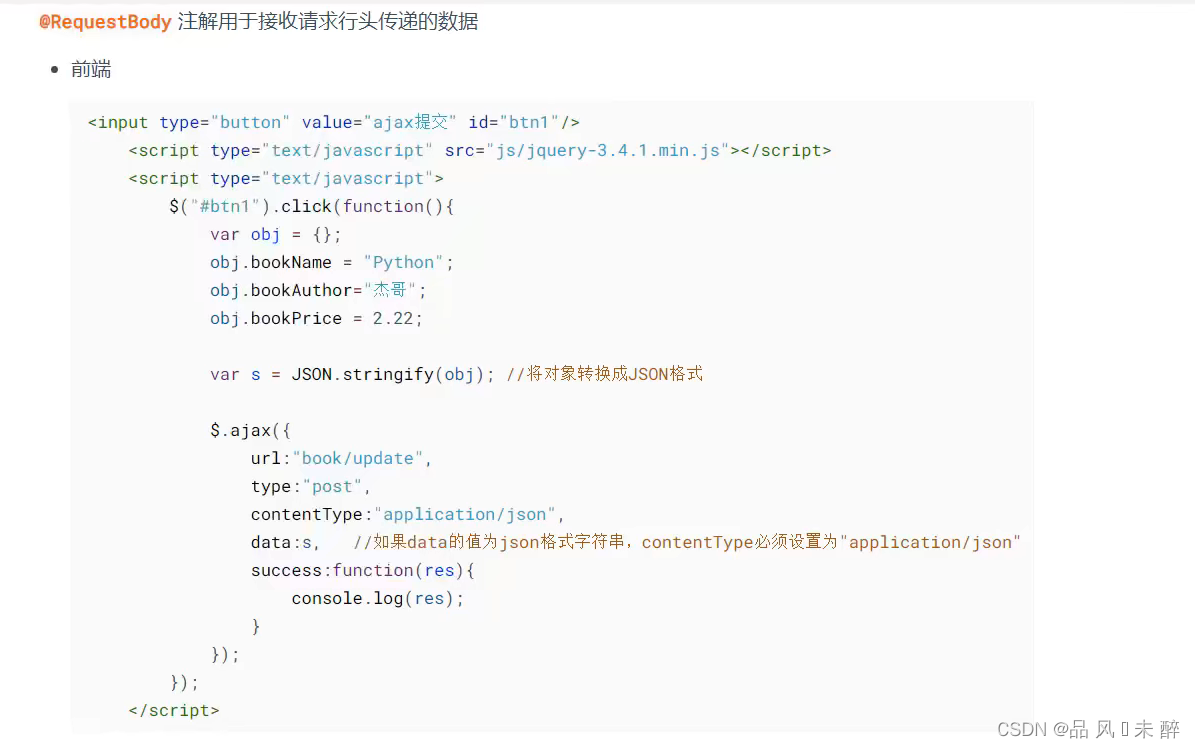Click the 'data:s,' code text
The width and height of the screenshot is (1195, 748).
click(285, 543)
